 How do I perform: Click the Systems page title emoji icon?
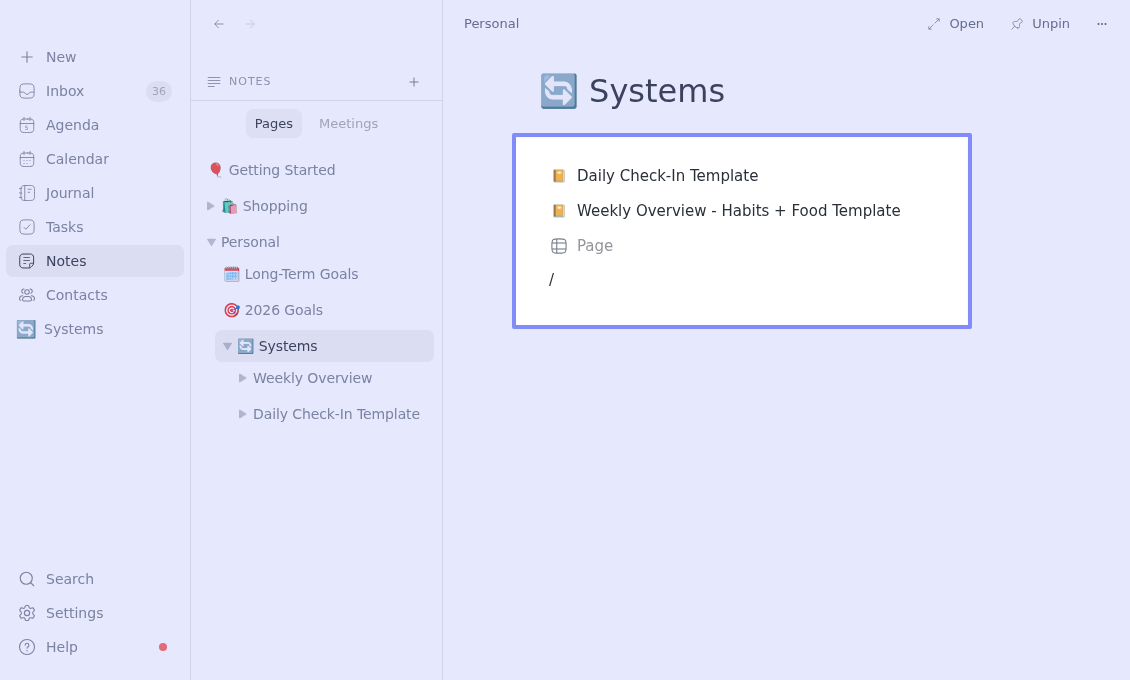pos(558,91)
